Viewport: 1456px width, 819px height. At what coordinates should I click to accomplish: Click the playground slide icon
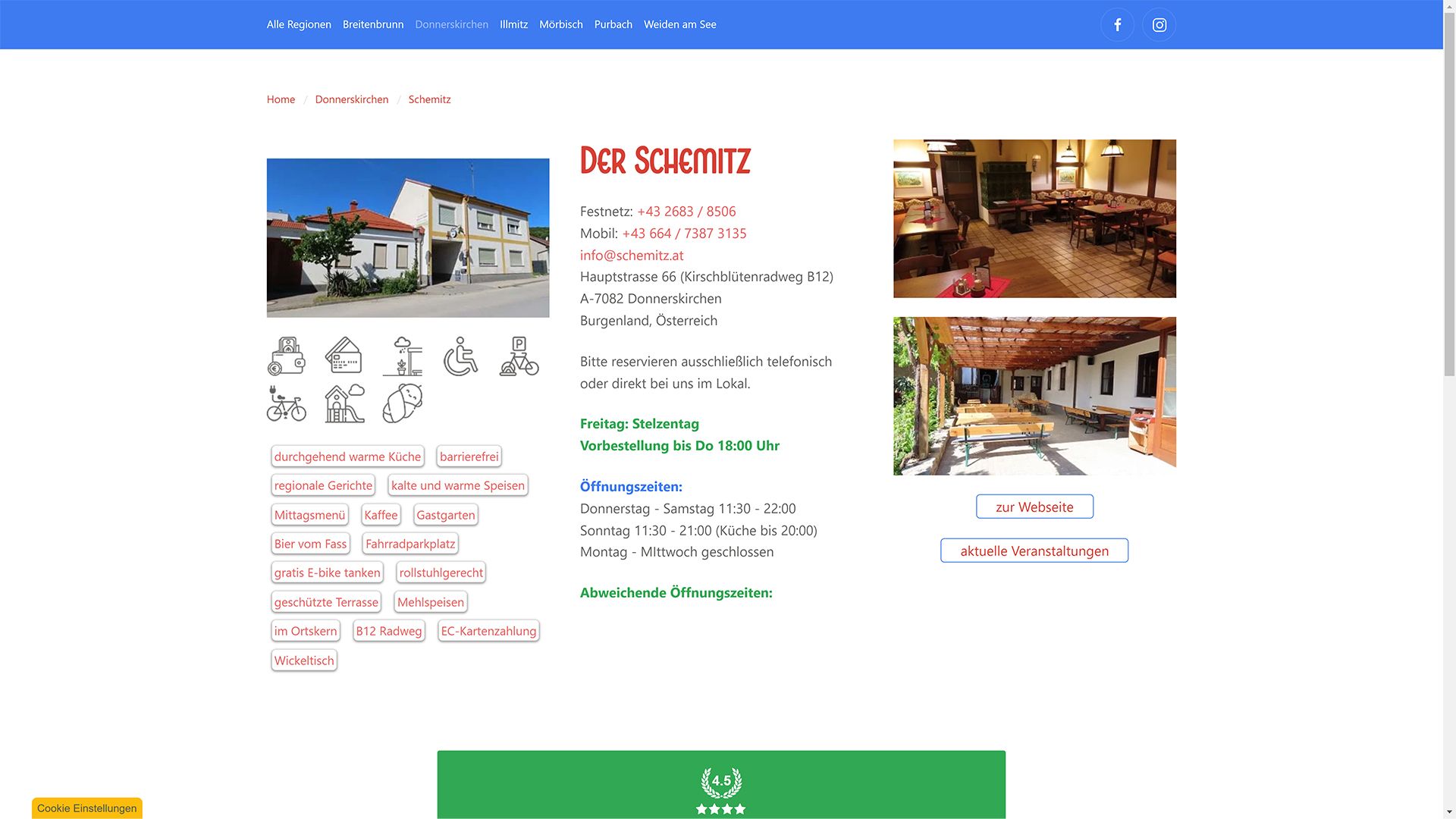pyautogui.click(x=344, y=403)
